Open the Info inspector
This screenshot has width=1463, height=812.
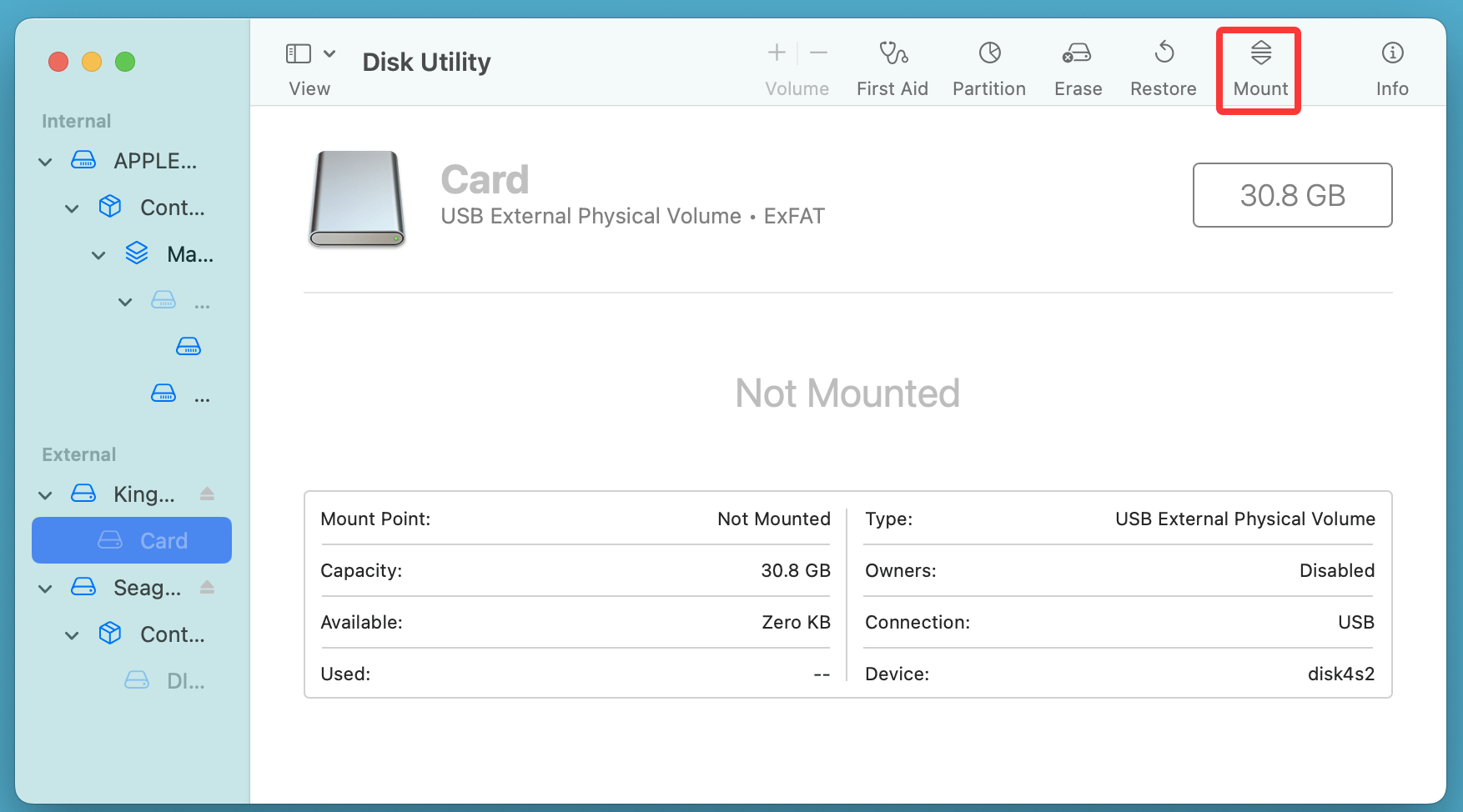tap(1392, 54)
